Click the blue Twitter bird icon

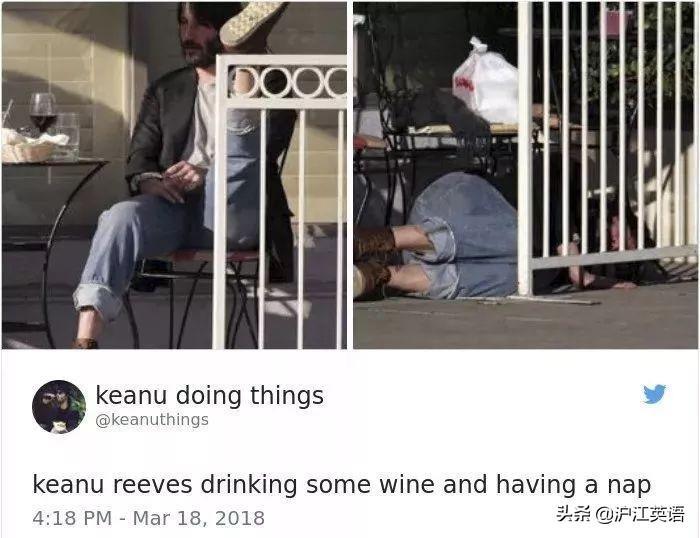click(654, 394)
